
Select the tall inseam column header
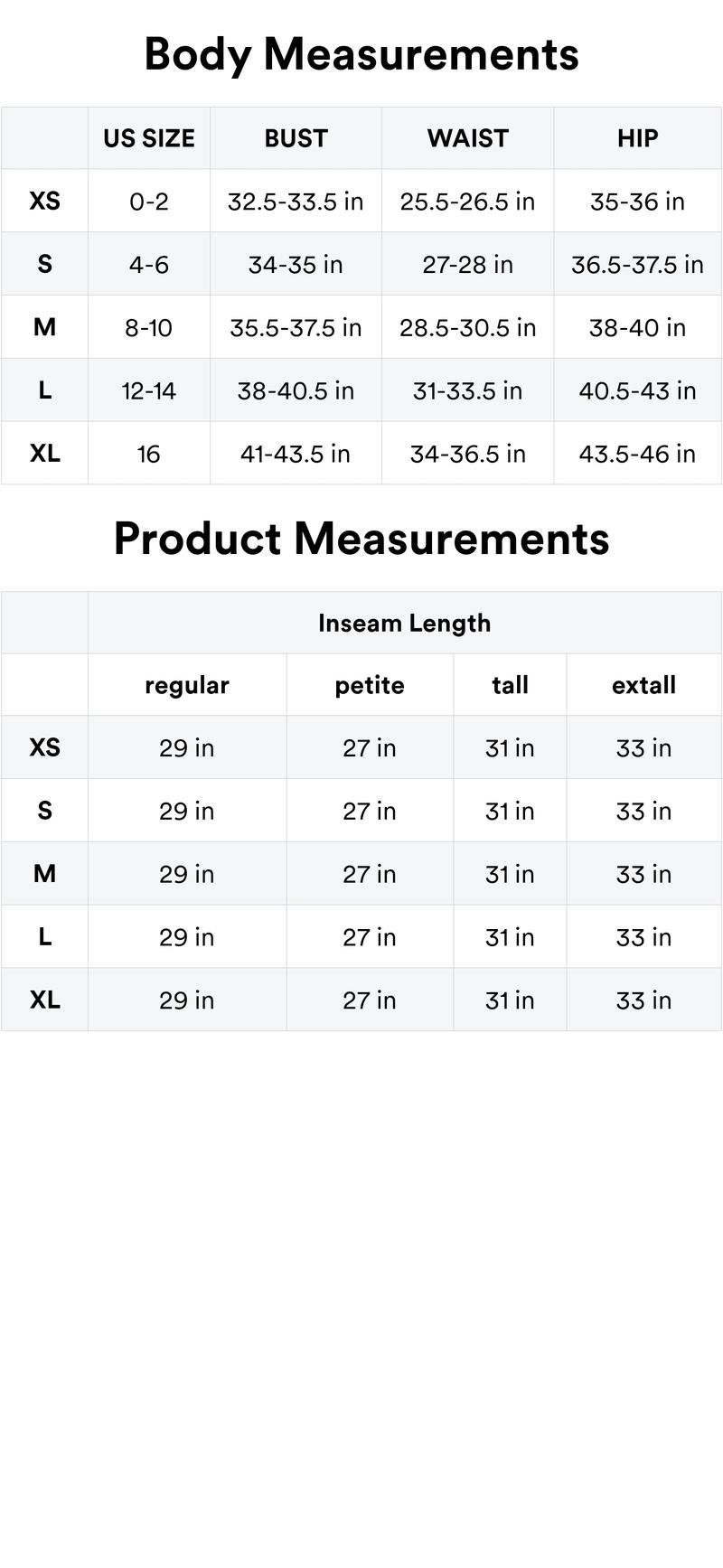(510, 685)
